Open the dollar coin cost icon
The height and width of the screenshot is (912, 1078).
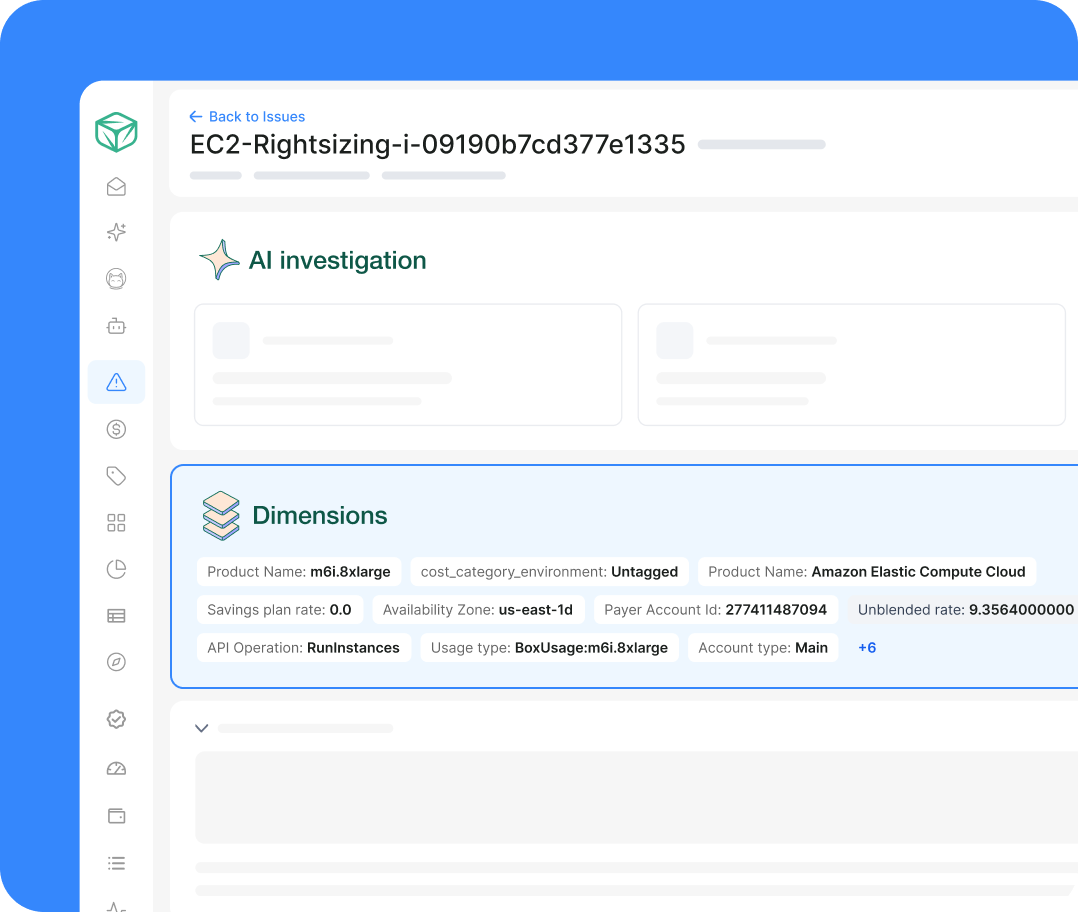pos(116,430)
